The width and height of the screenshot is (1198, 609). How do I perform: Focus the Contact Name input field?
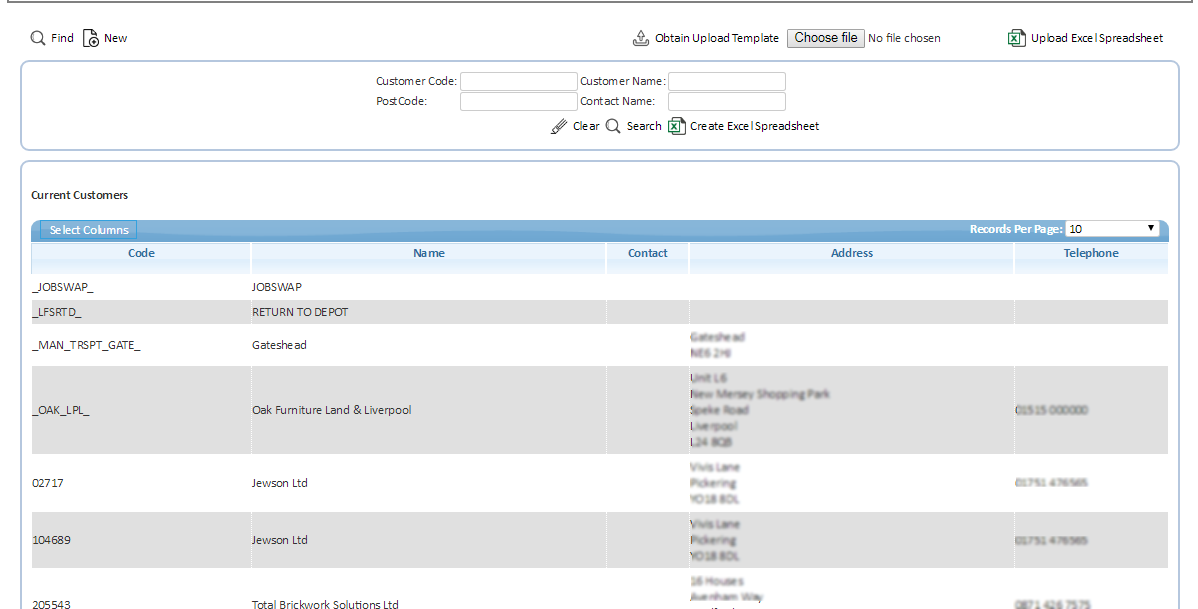click(x=727, y=102)
